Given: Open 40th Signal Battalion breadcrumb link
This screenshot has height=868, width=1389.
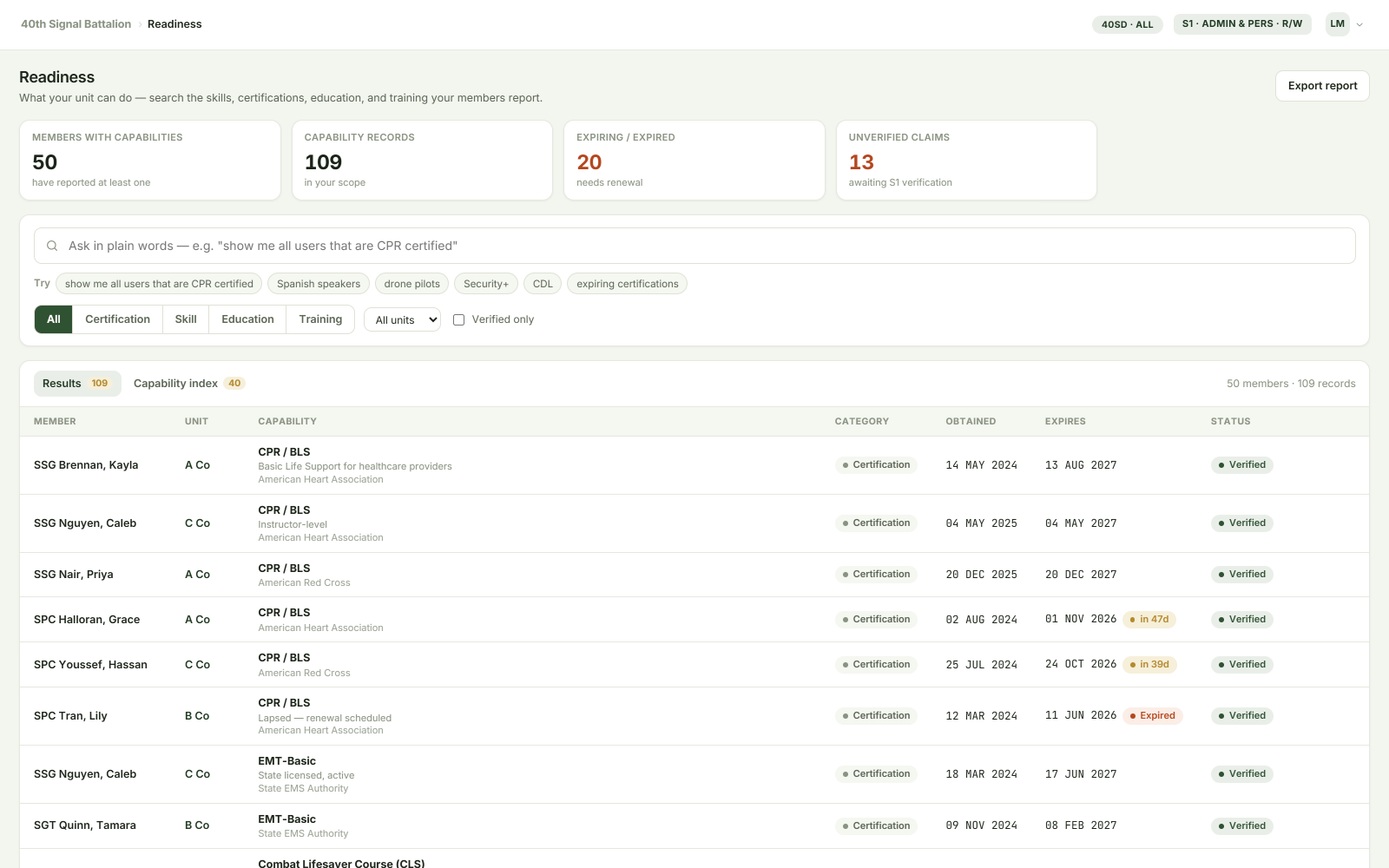Looking at the screenshot, I should coord(76,24).
